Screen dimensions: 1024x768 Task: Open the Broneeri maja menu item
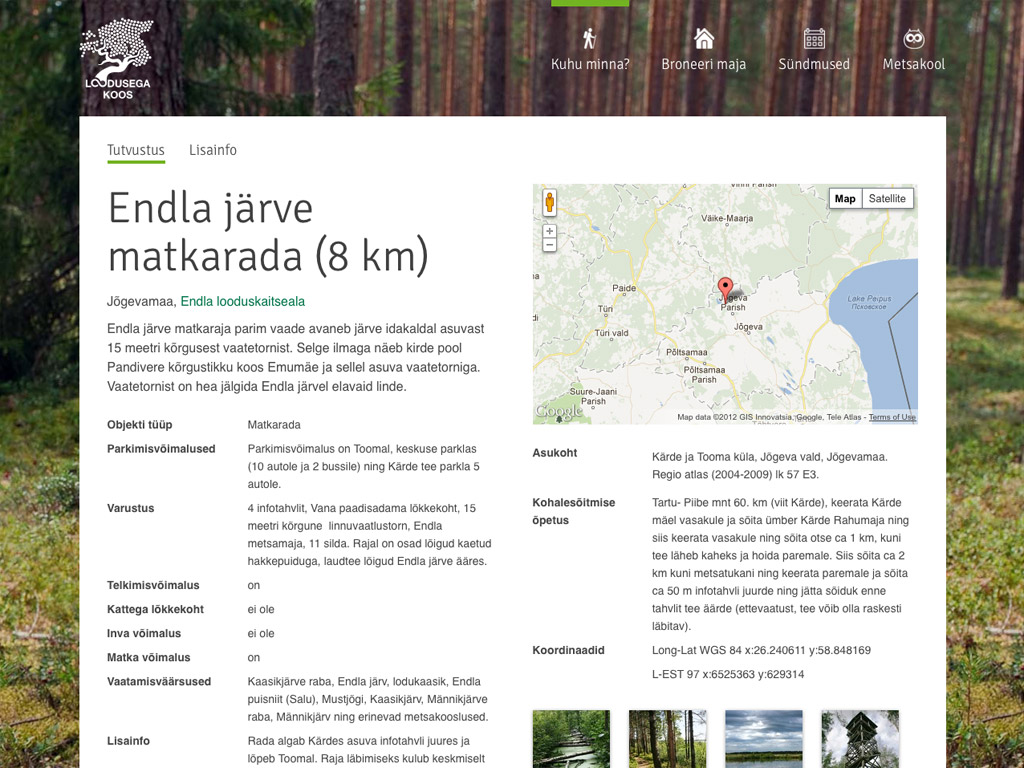[704, 64]
